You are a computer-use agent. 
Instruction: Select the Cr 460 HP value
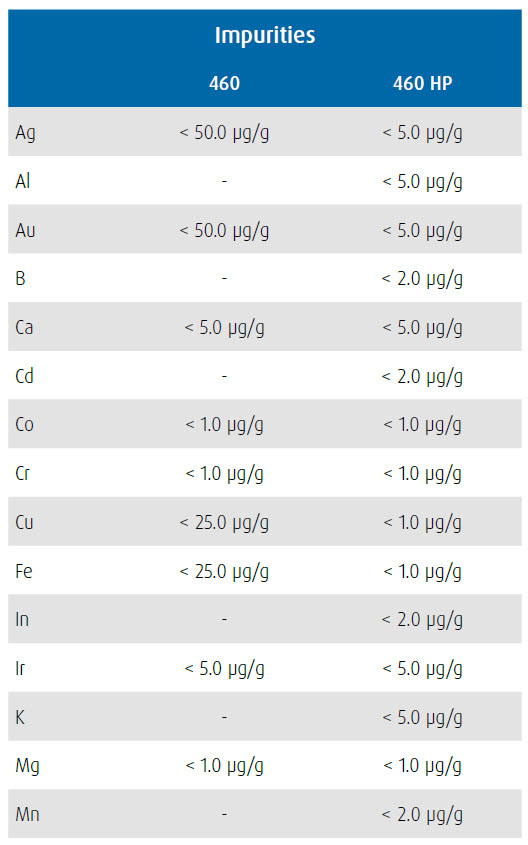point(422,474)
